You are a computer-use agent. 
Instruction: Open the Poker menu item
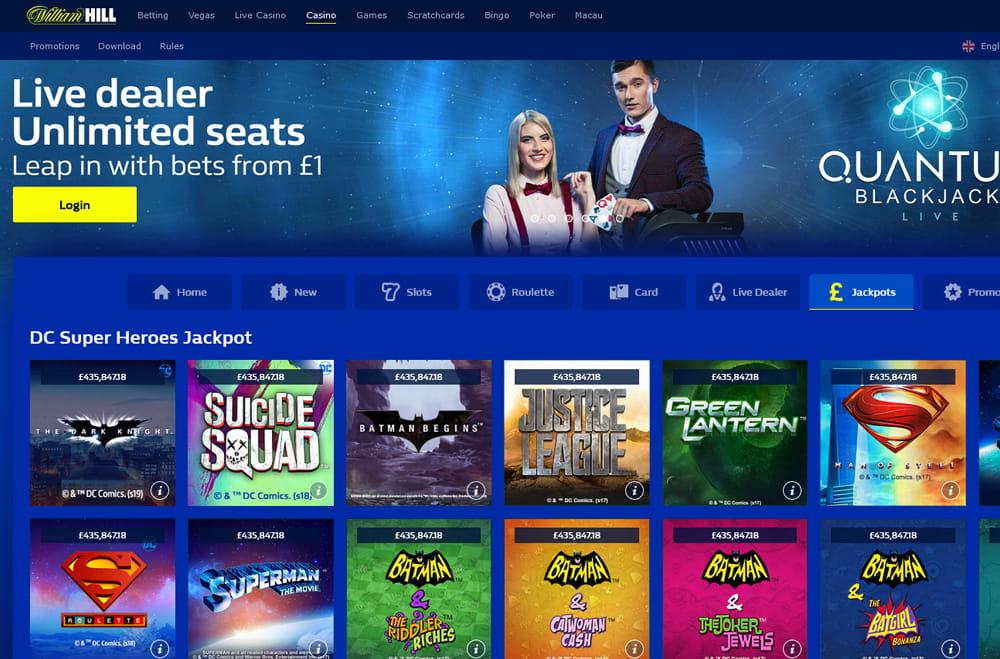point(542,15)
